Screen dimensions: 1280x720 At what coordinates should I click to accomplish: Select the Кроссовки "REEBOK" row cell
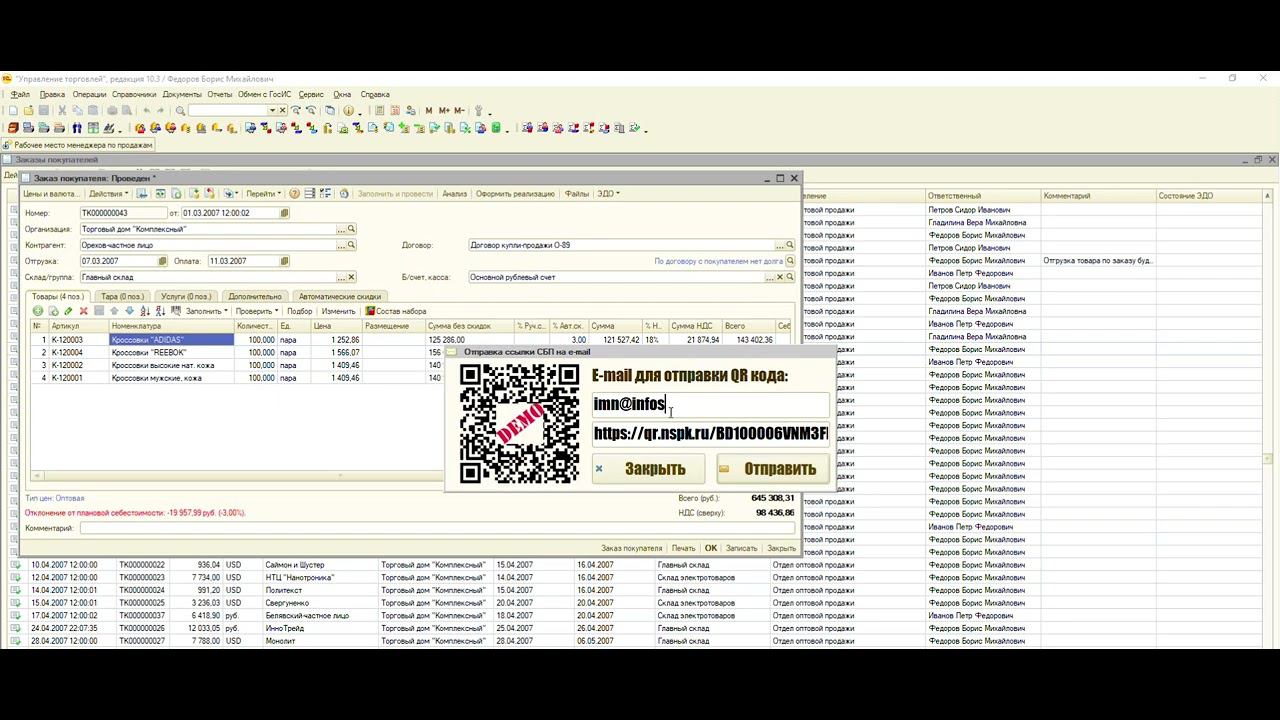pyautogui.click(x=172, y=352)
